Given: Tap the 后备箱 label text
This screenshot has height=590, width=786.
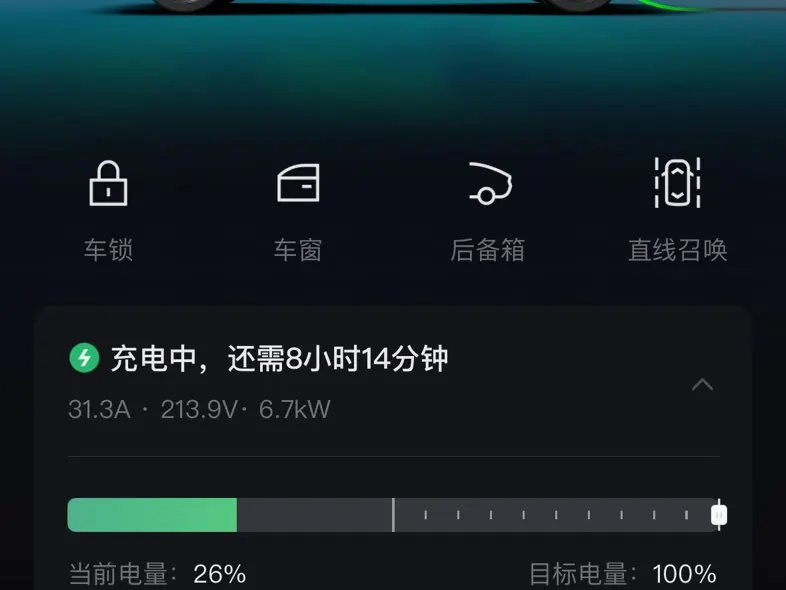Looking at the screenshot, I should pos(488,250).
